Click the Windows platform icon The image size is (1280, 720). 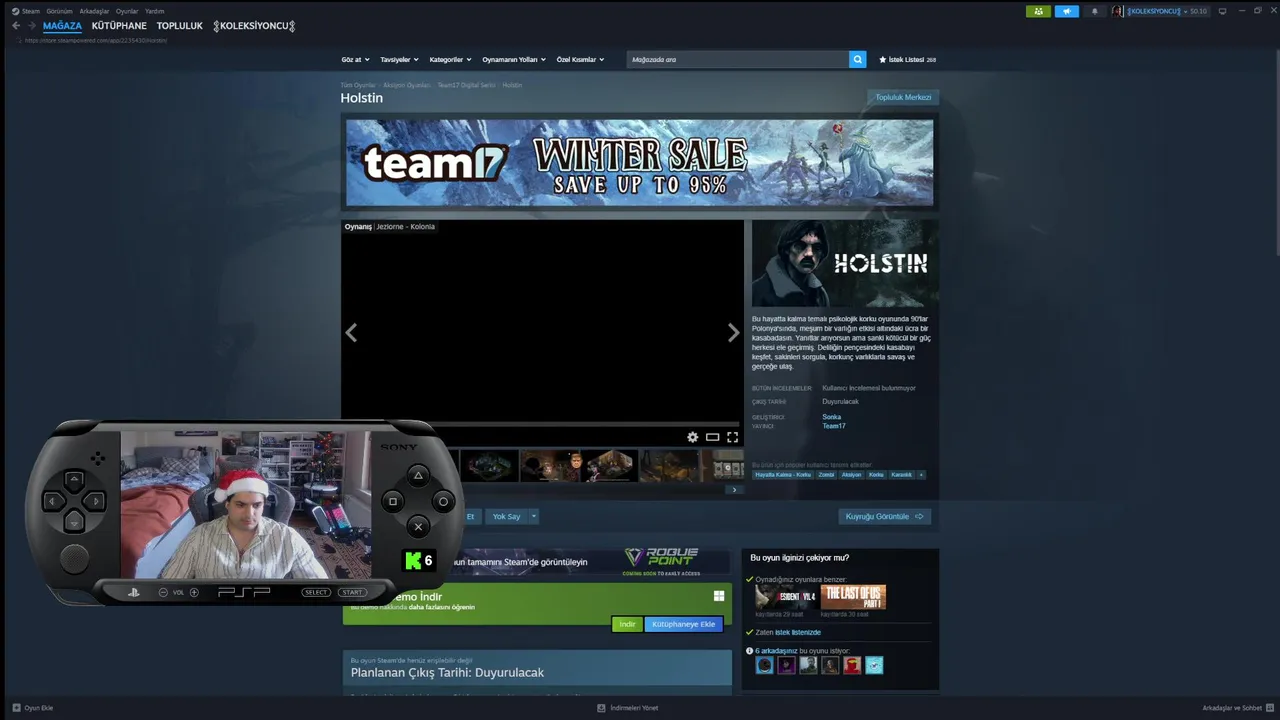point(719,596)
